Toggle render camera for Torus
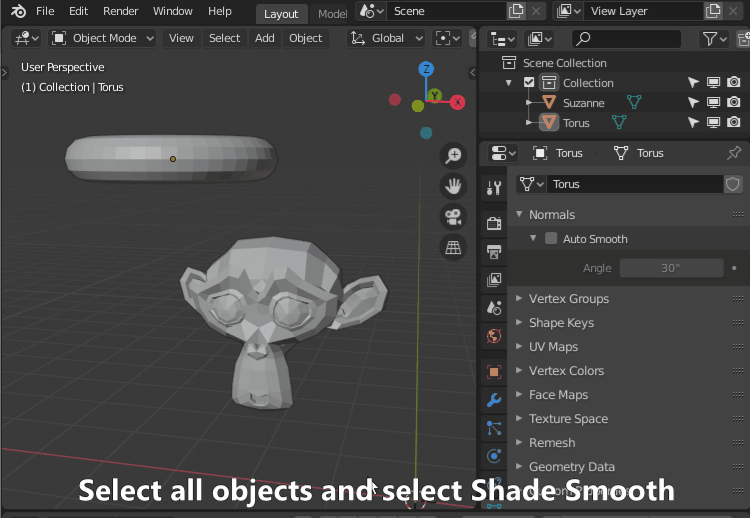The width and height of the screenshot is (750, 518). click(733, 122)
